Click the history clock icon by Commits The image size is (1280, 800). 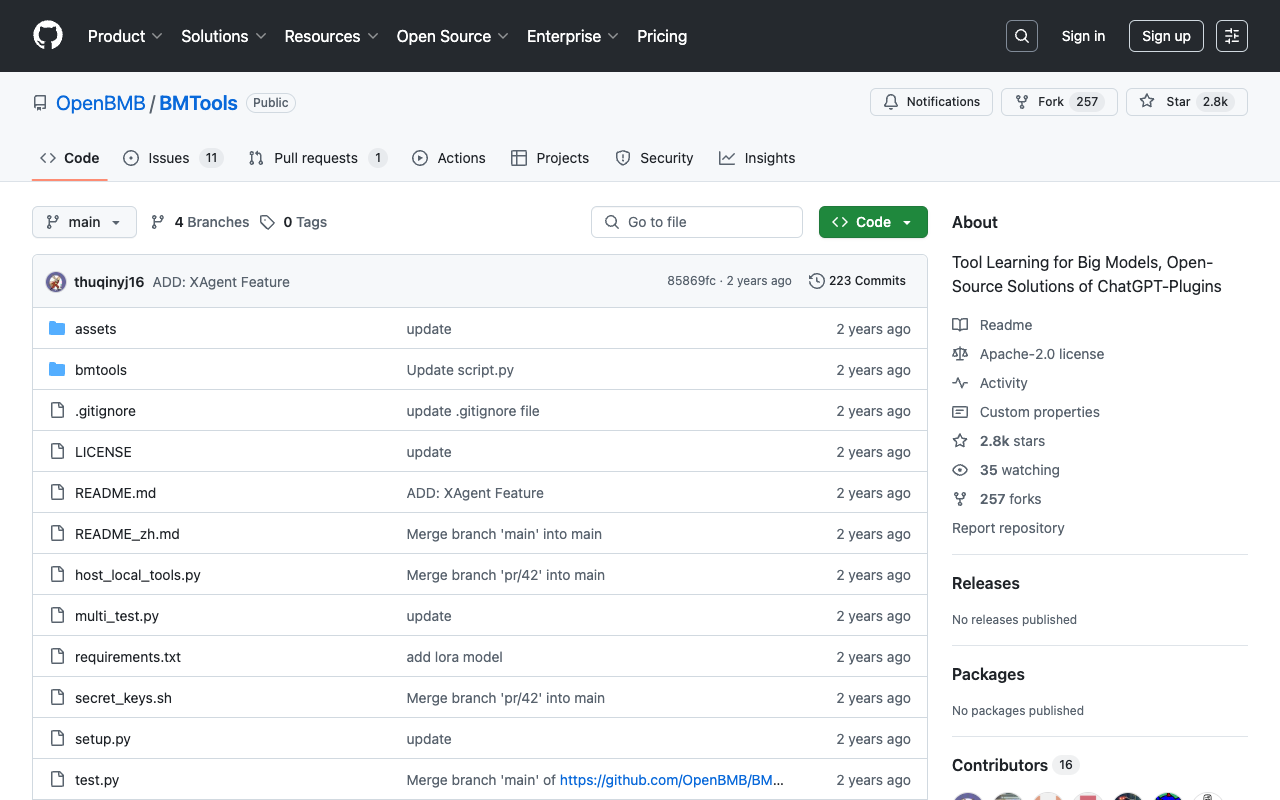[x=817, y=281]
